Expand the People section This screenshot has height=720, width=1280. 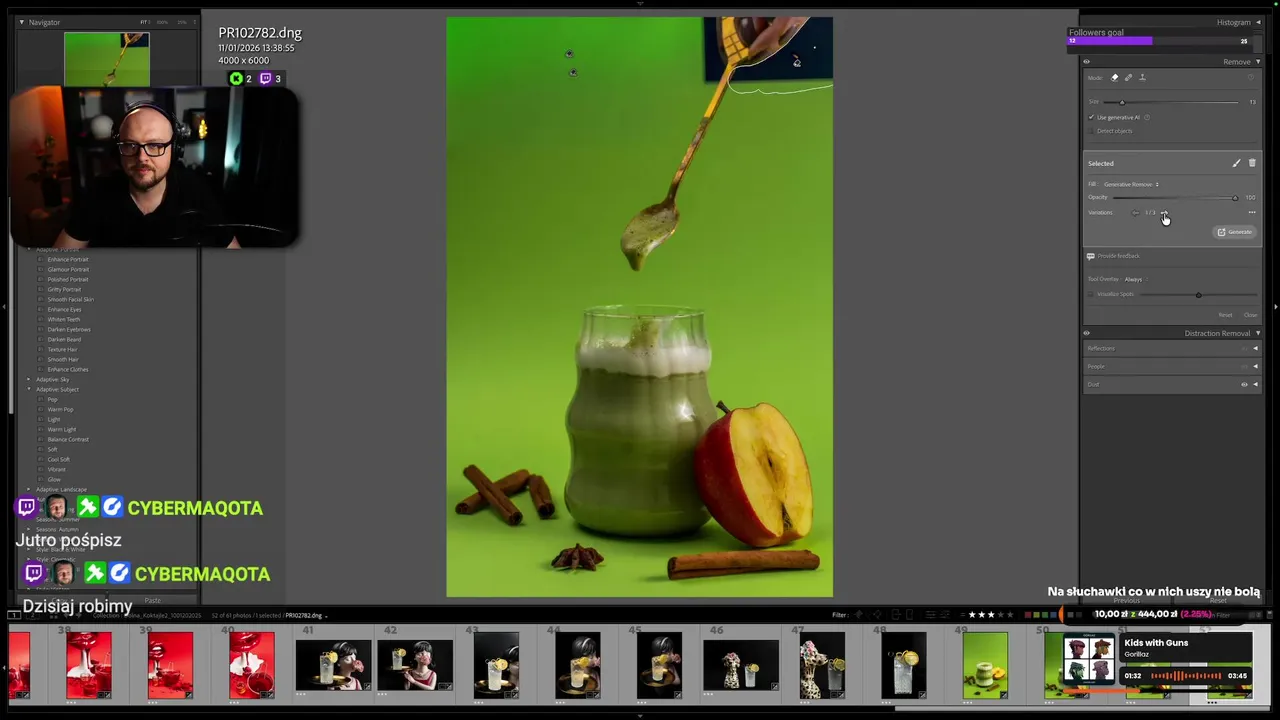1256,366
